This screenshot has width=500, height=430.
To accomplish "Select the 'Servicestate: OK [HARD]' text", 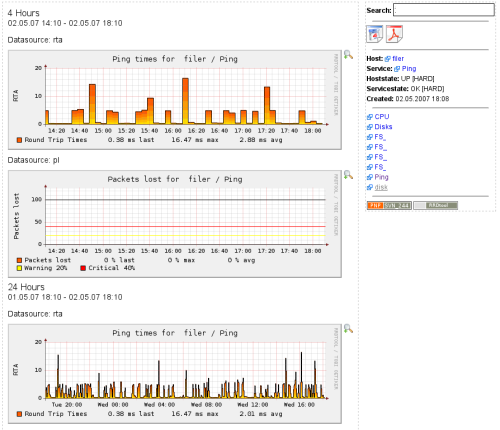I will click(405, 89).
